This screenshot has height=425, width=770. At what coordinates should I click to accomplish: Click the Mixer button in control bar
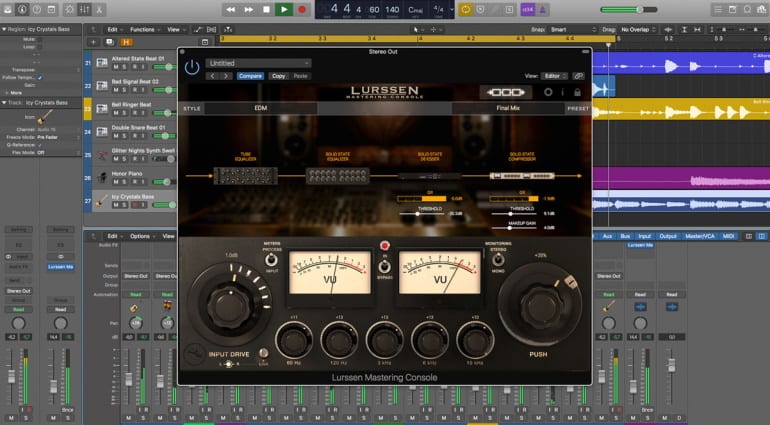84,9
